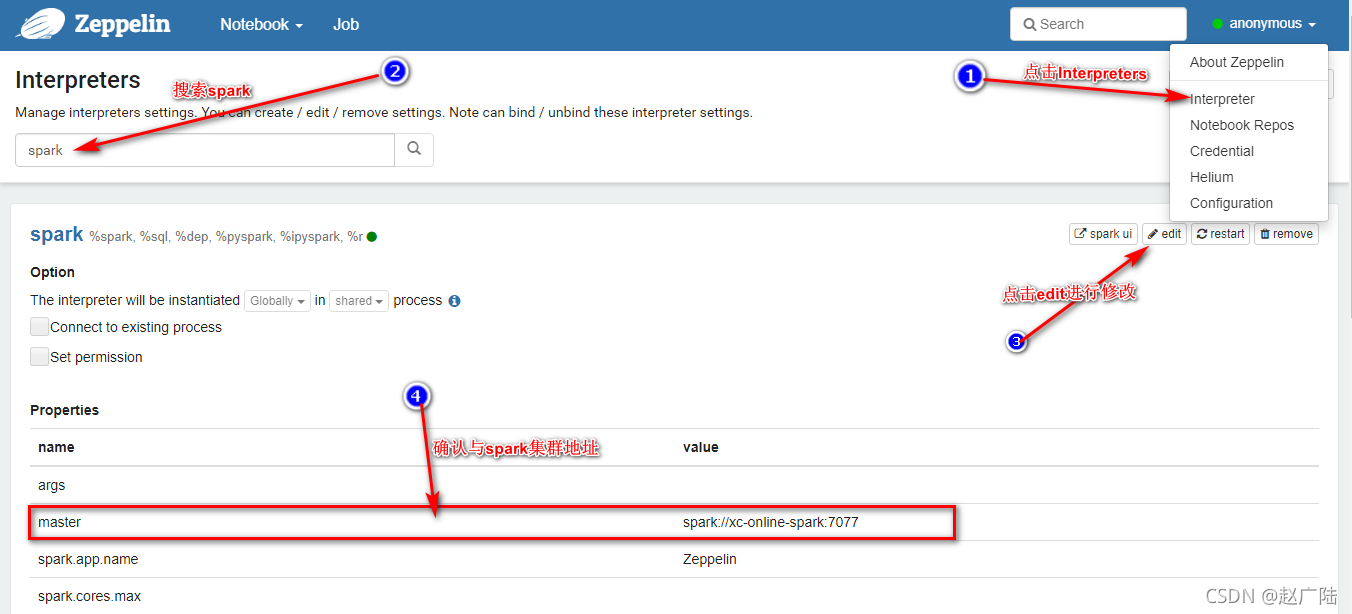Select Interpreter from the user menu
This screenshot has width=1352, height=614.
point(1222,99)
